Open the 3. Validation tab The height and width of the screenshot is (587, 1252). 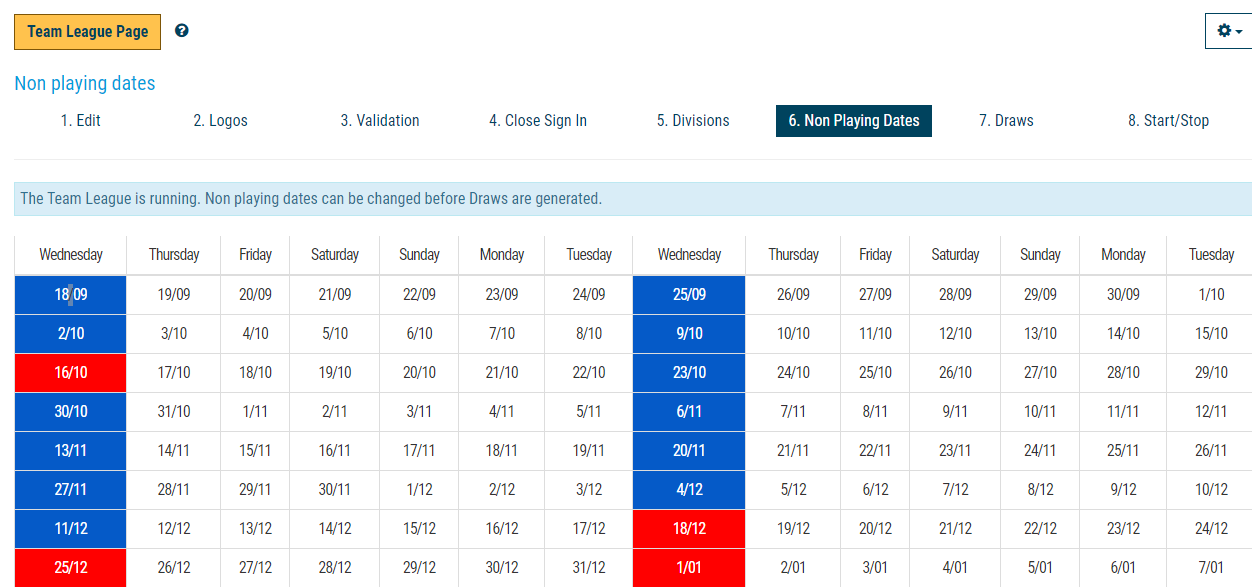(380, 121)
